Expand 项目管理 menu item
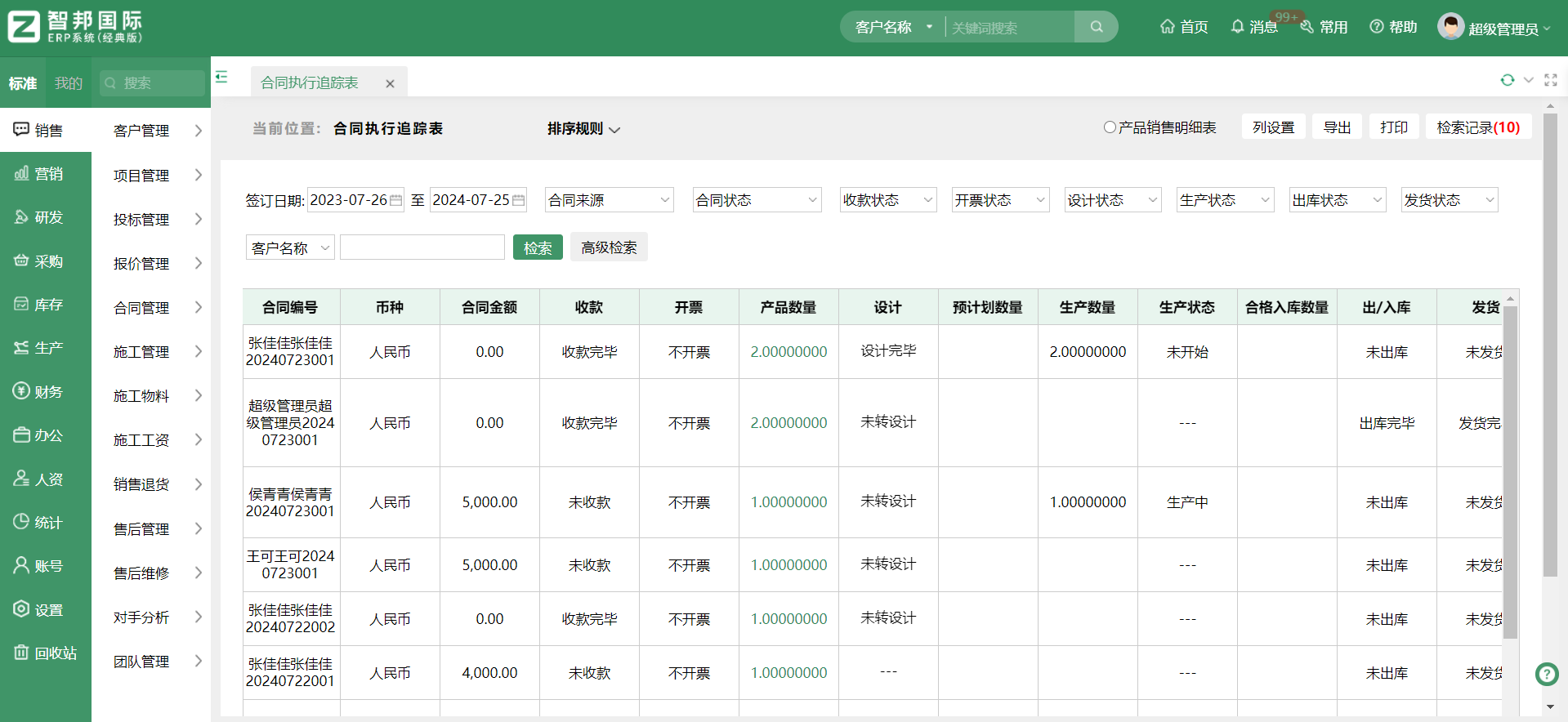The height and width of the screenshot is (722, 1568). click(x=151, y=175)
